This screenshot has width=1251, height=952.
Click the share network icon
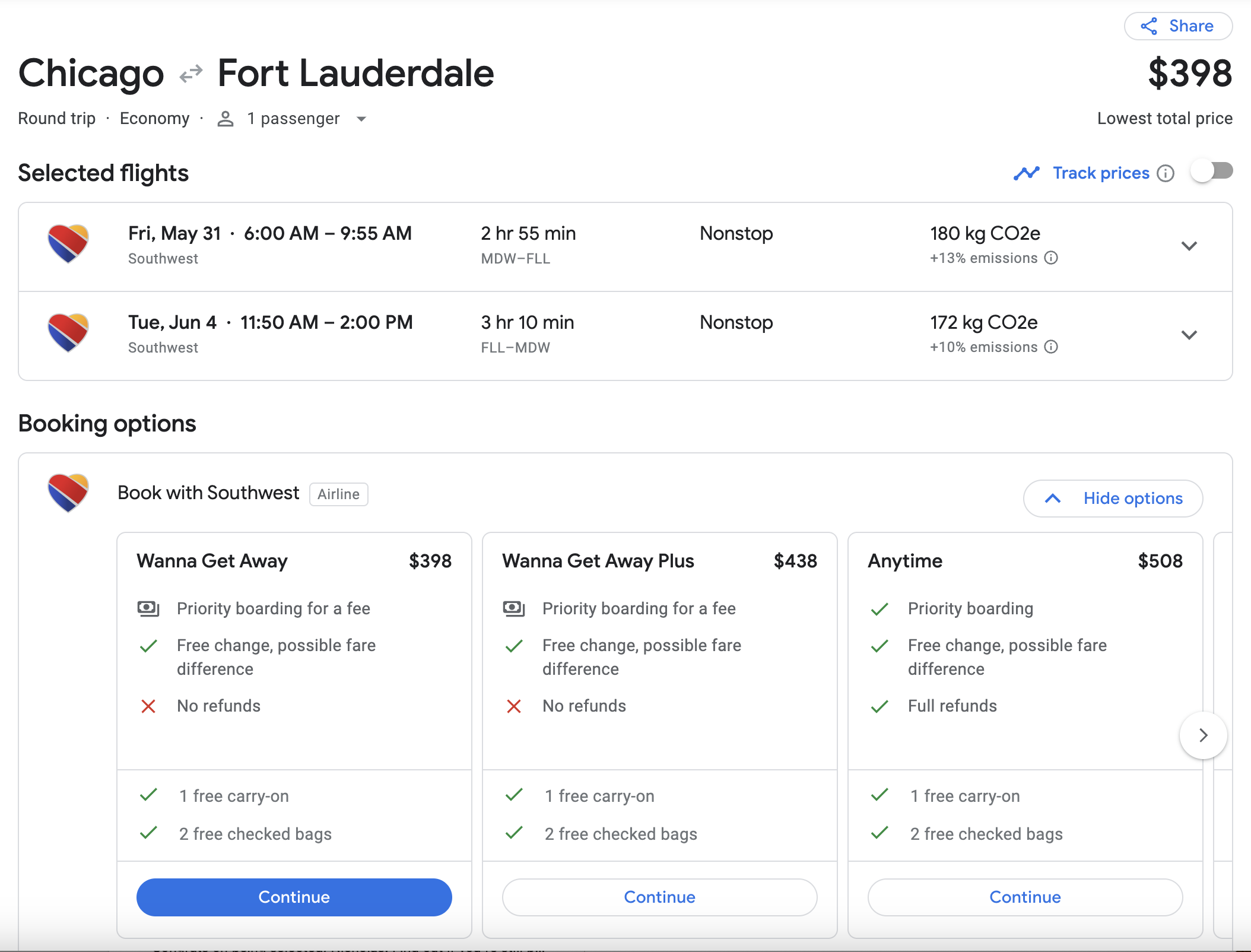click(1150, 26)
